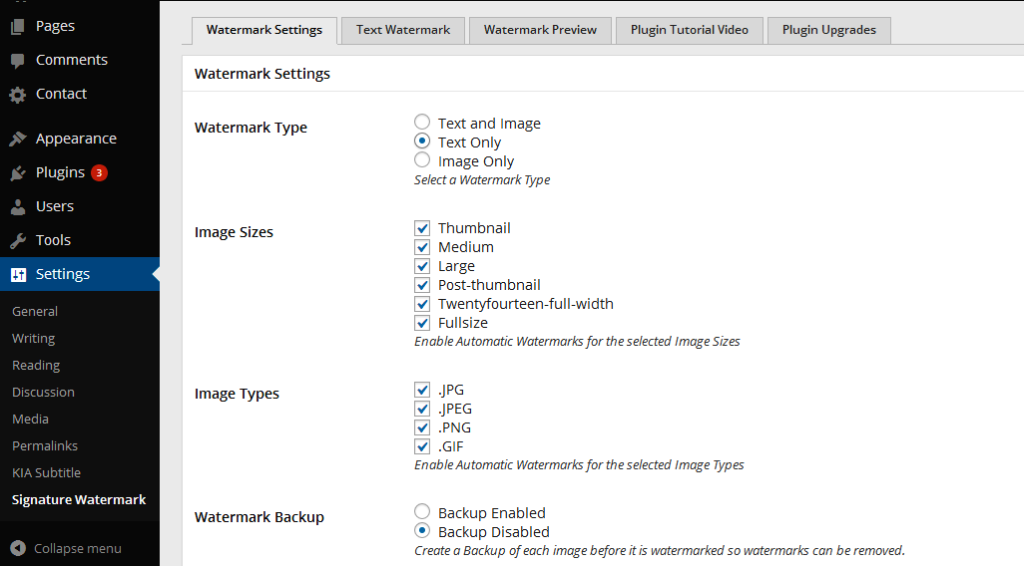
Task: Open the Permalinks settings link
Action: pos(44,446)
